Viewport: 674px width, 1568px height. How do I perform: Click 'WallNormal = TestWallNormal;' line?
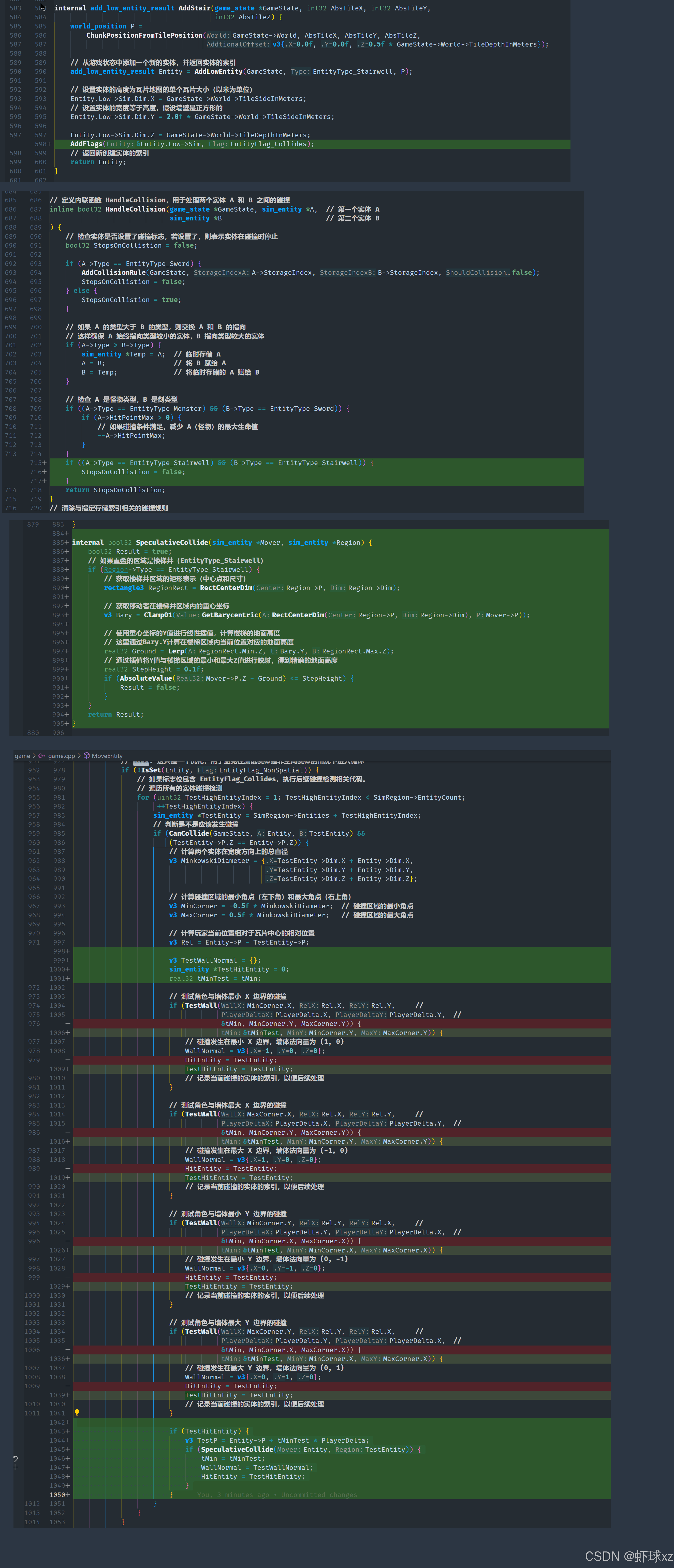tap(257, 1468)
